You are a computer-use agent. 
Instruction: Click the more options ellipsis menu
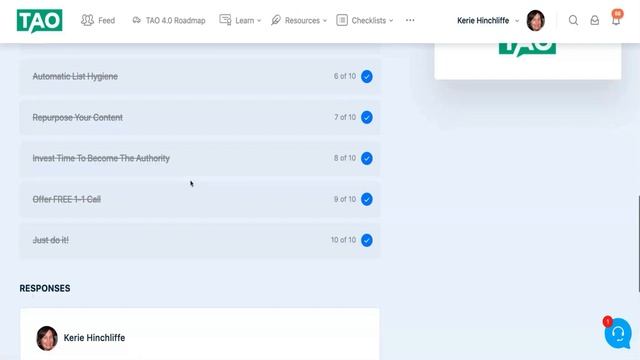click(410, 20)
